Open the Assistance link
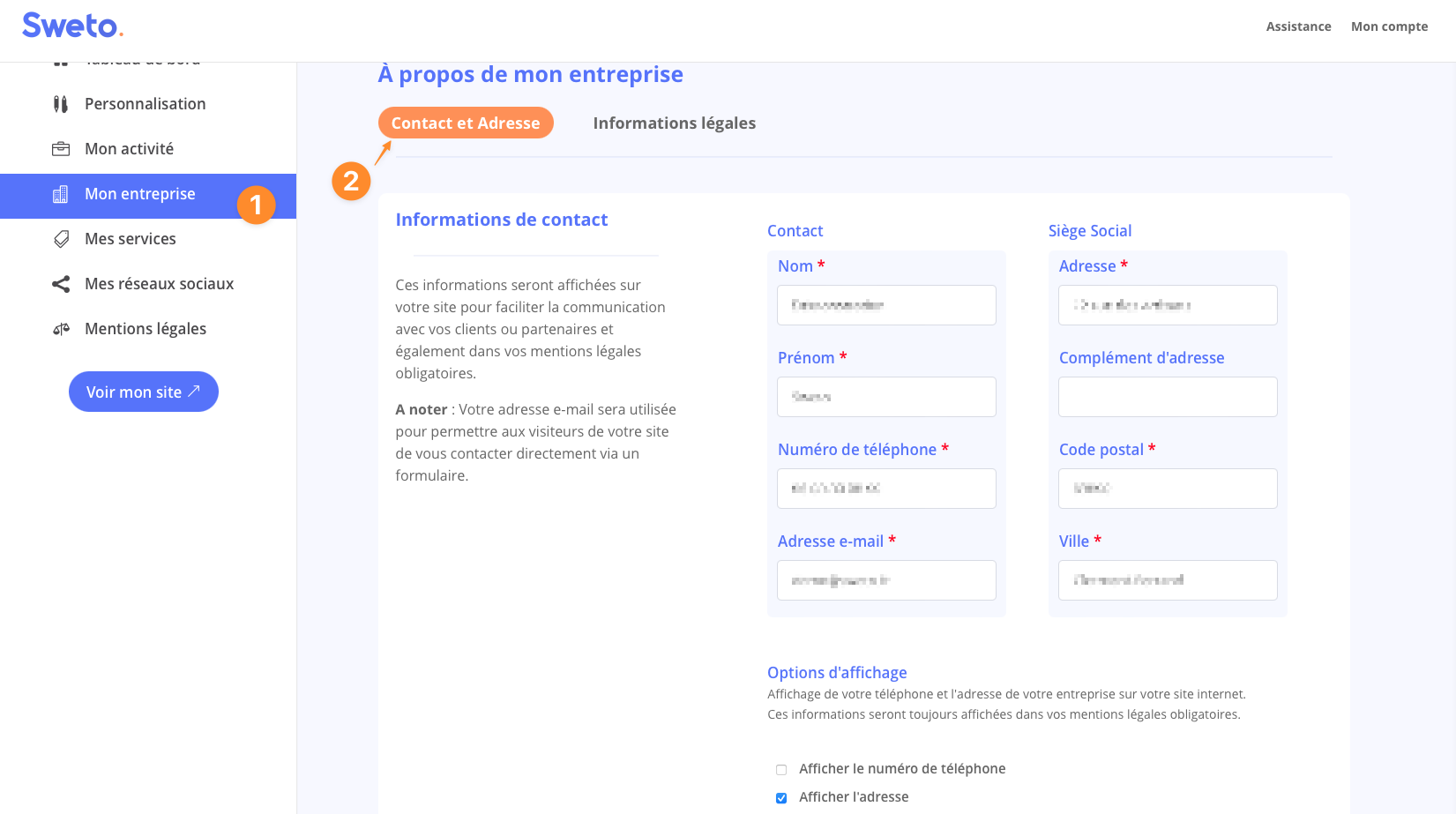Screen dimensions: 1456x814 click(x=1298, y=26)
